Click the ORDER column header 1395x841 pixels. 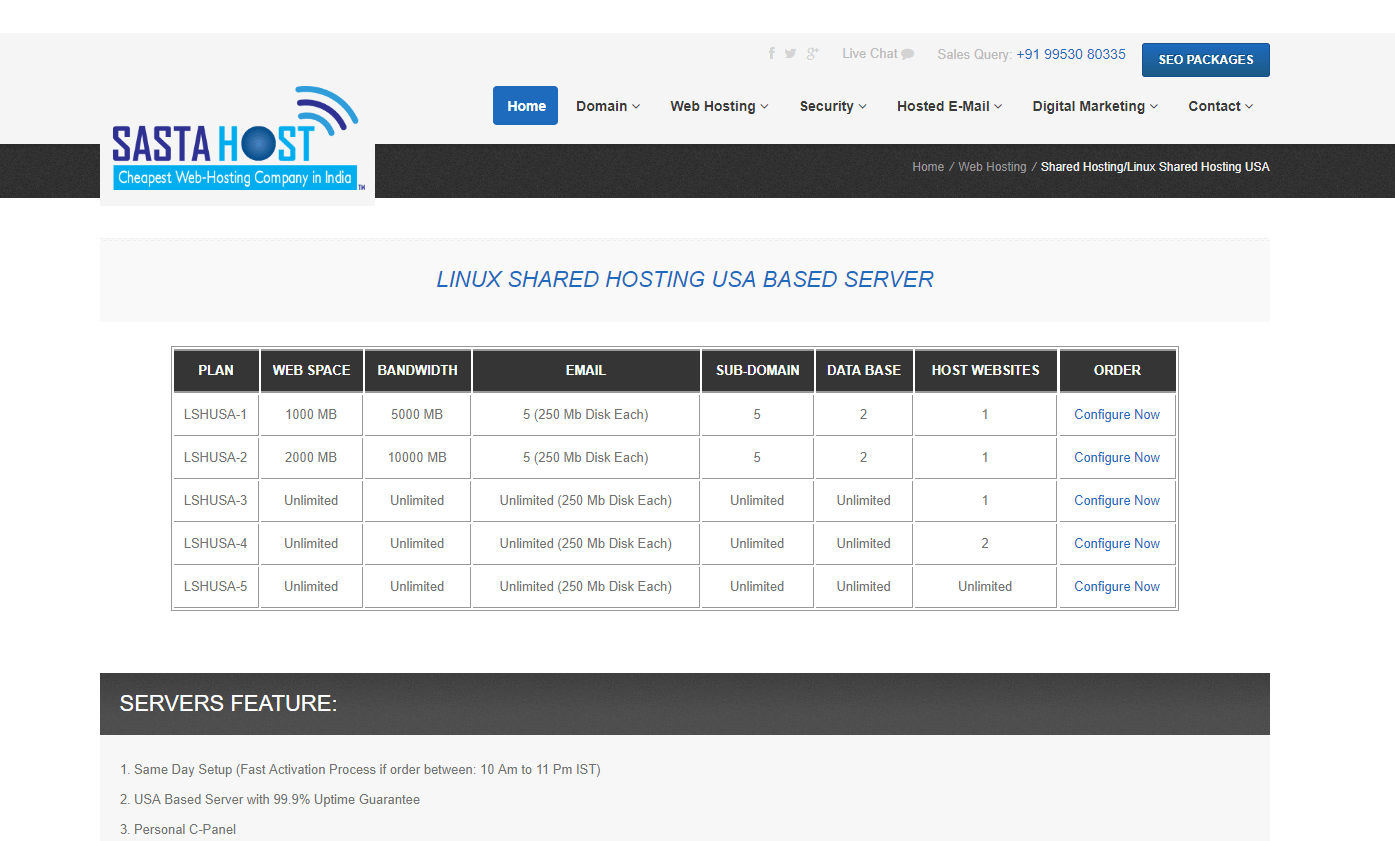pos(1117,370)
